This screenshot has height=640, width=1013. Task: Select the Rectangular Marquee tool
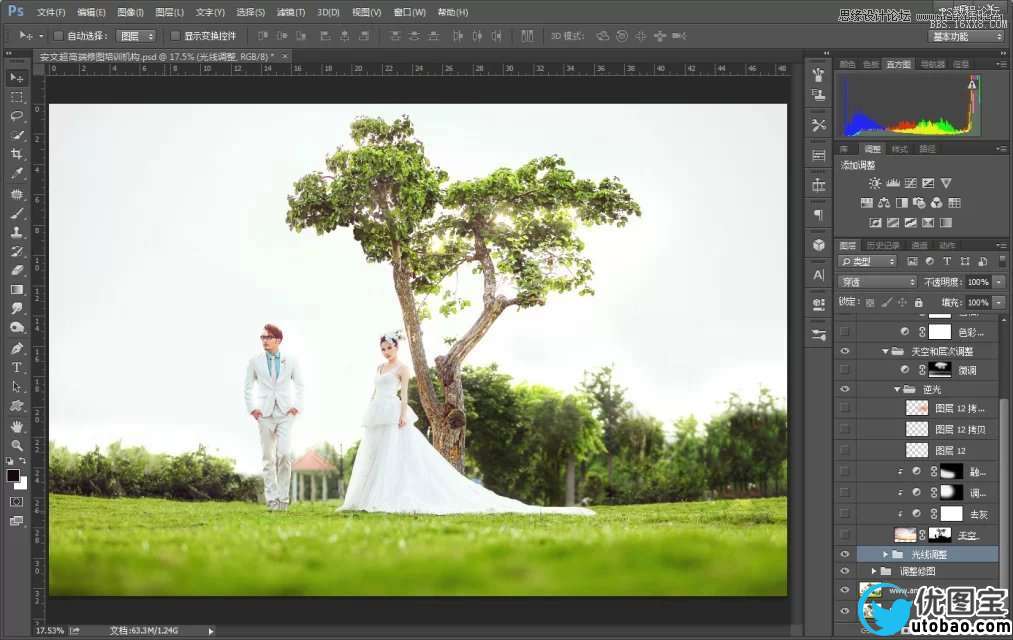[x=17, y=97]
